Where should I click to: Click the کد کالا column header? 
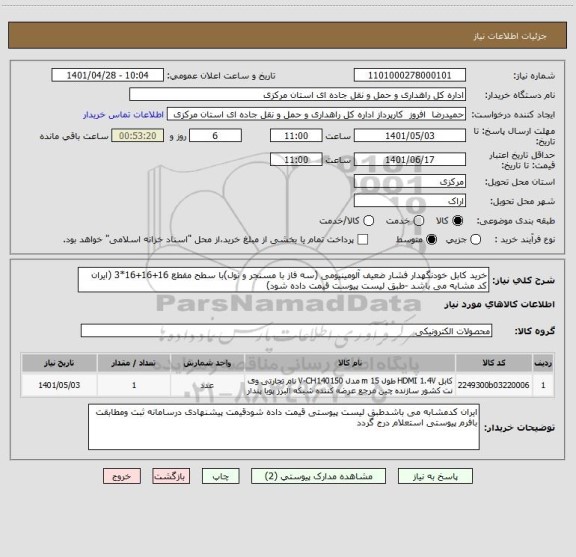(x=494, y=363)
